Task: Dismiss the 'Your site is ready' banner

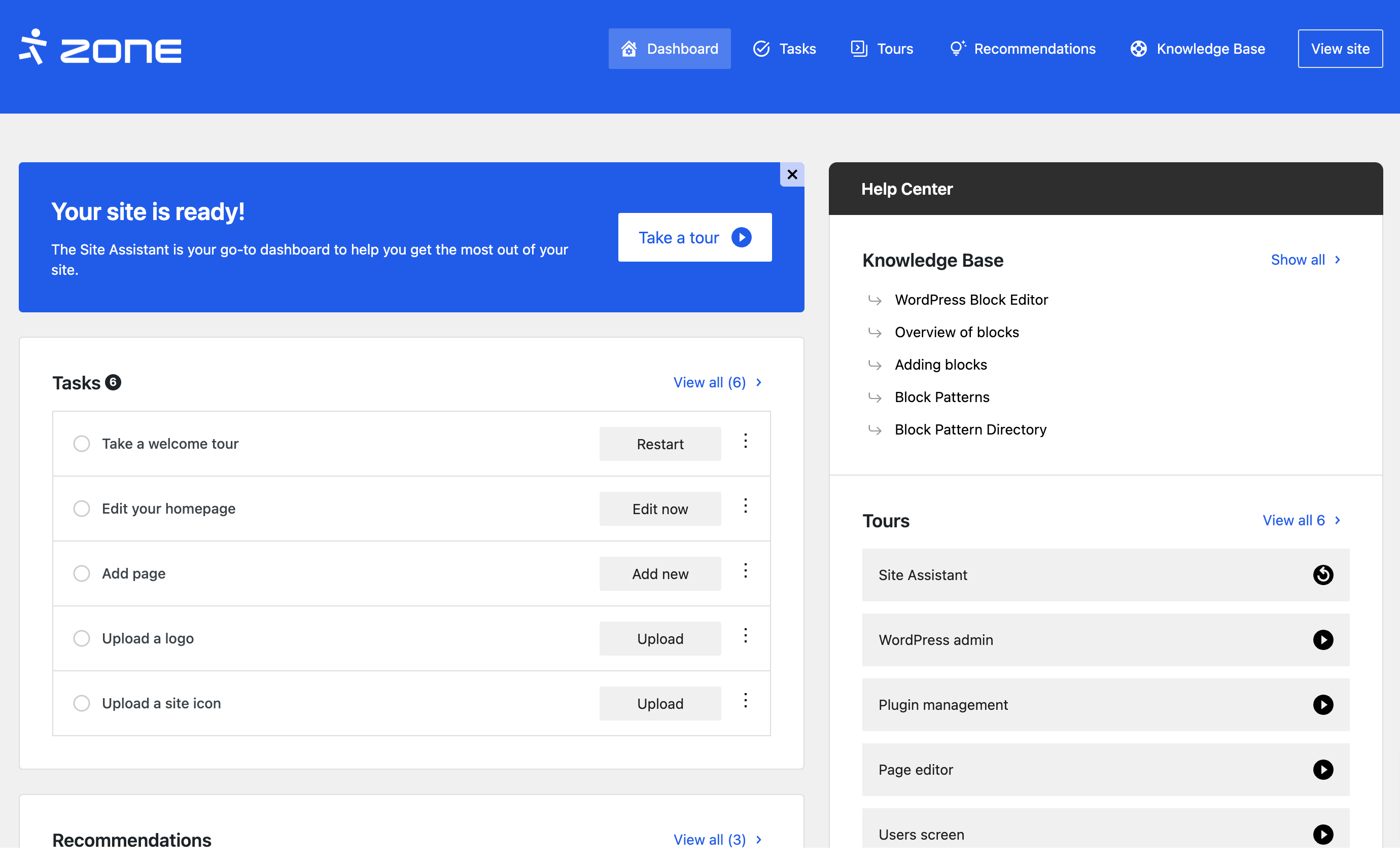Action: pyautogui.click(x=792, y=174)
